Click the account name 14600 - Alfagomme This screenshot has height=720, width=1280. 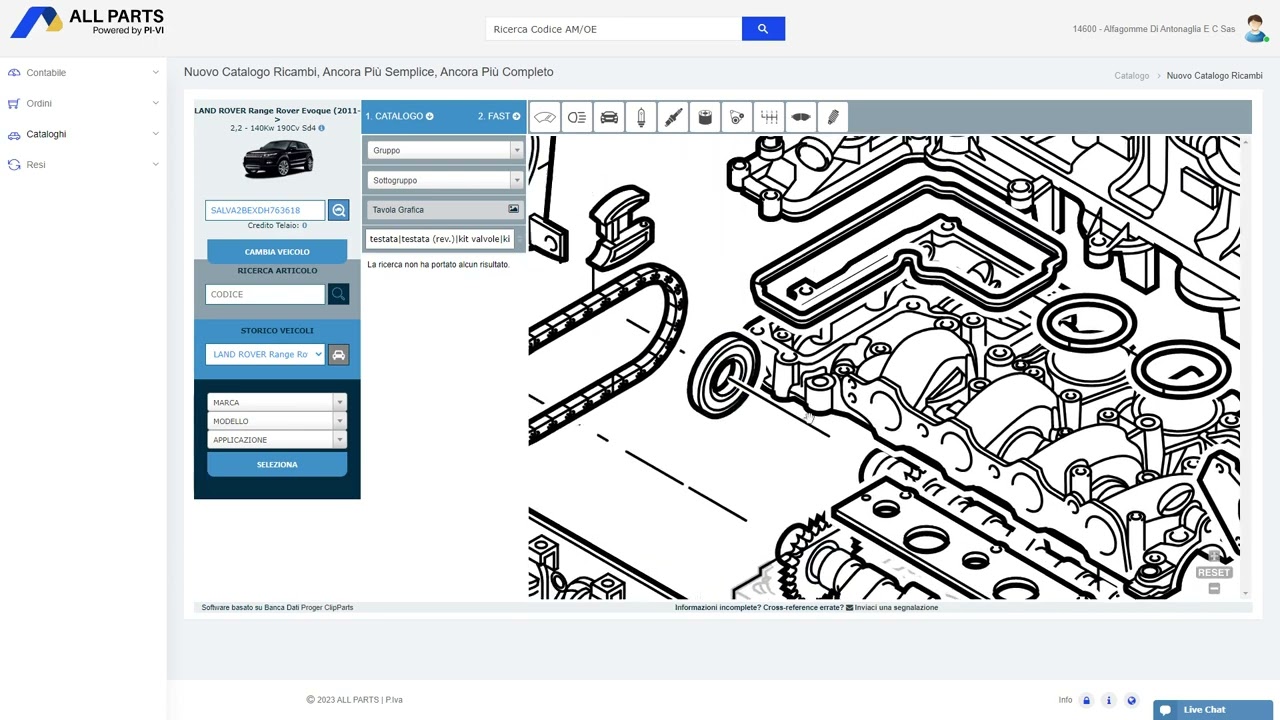pyautogui.click(x=1154, y=29)
